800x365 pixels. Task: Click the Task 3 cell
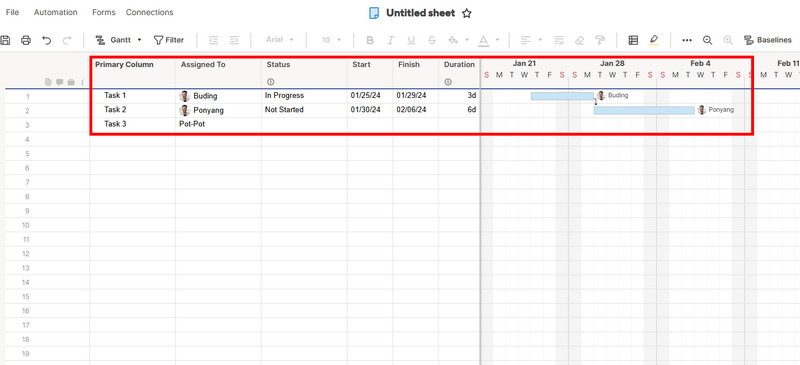click(x=133, y=124)
